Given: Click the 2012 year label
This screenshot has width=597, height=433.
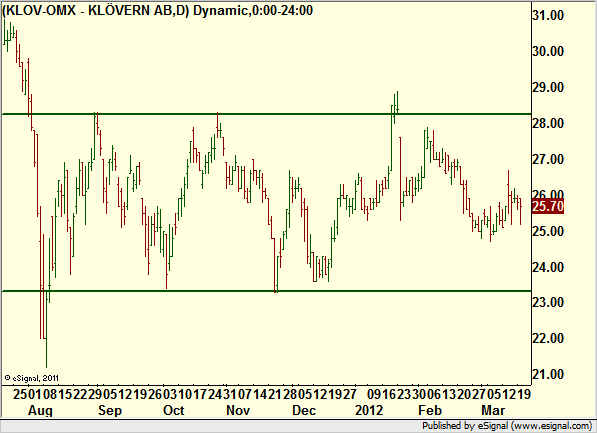Looking at the screenshot, I should click(369, 411).
